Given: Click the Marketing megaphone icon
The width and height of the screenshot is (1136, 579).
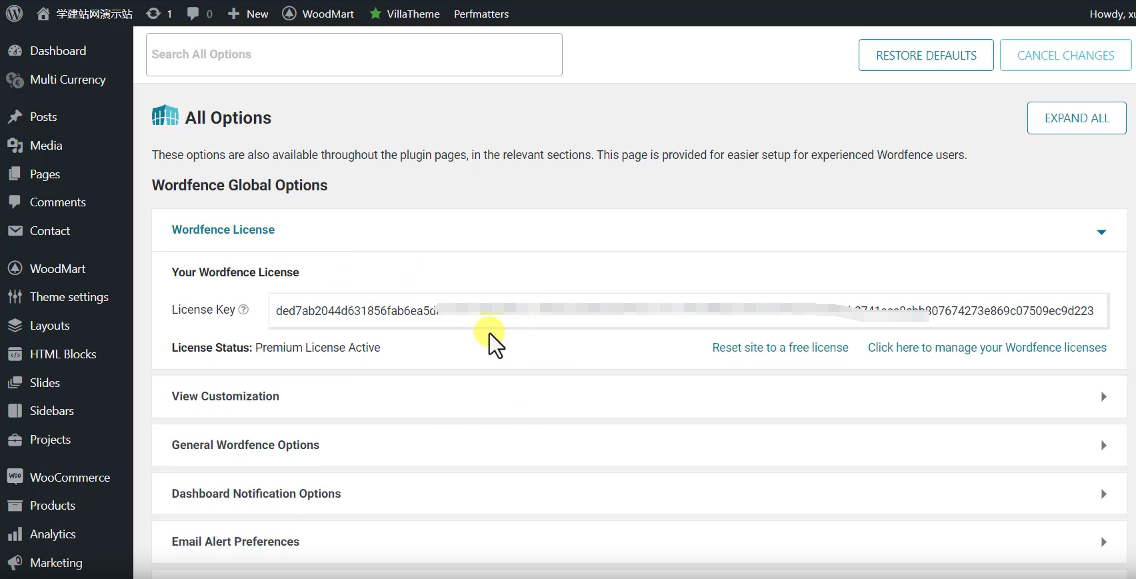Looking at the screenshot, I should 14,562.
